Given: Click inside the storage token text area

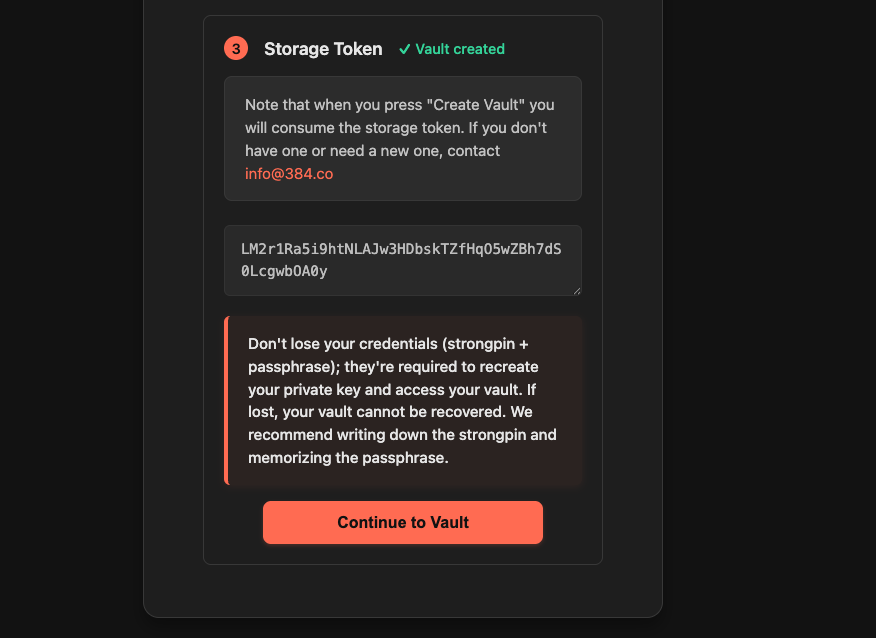Looking at the screenshot, I should click(403, 260).
